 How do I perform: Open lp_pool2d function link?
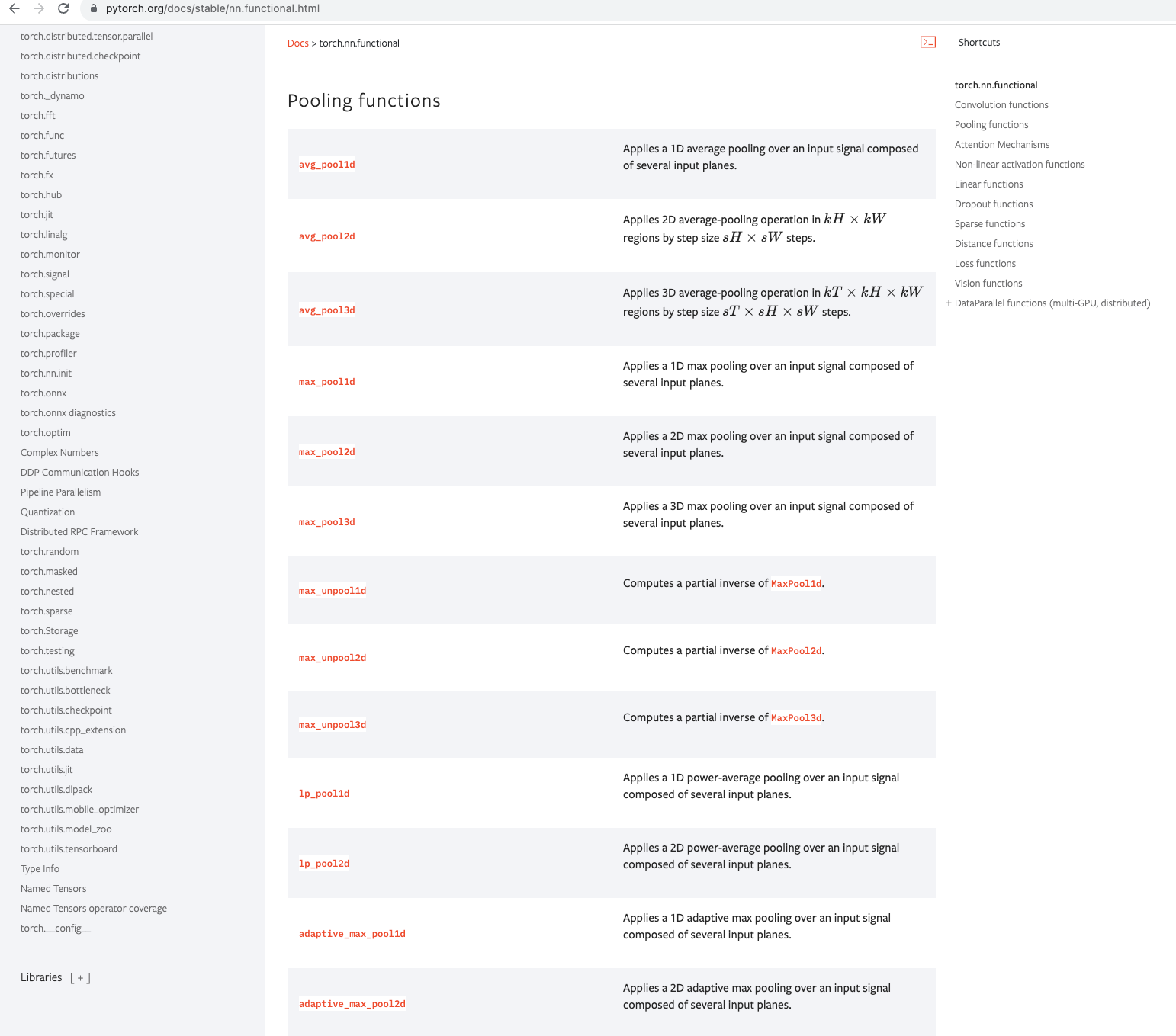tap(324, 864)
